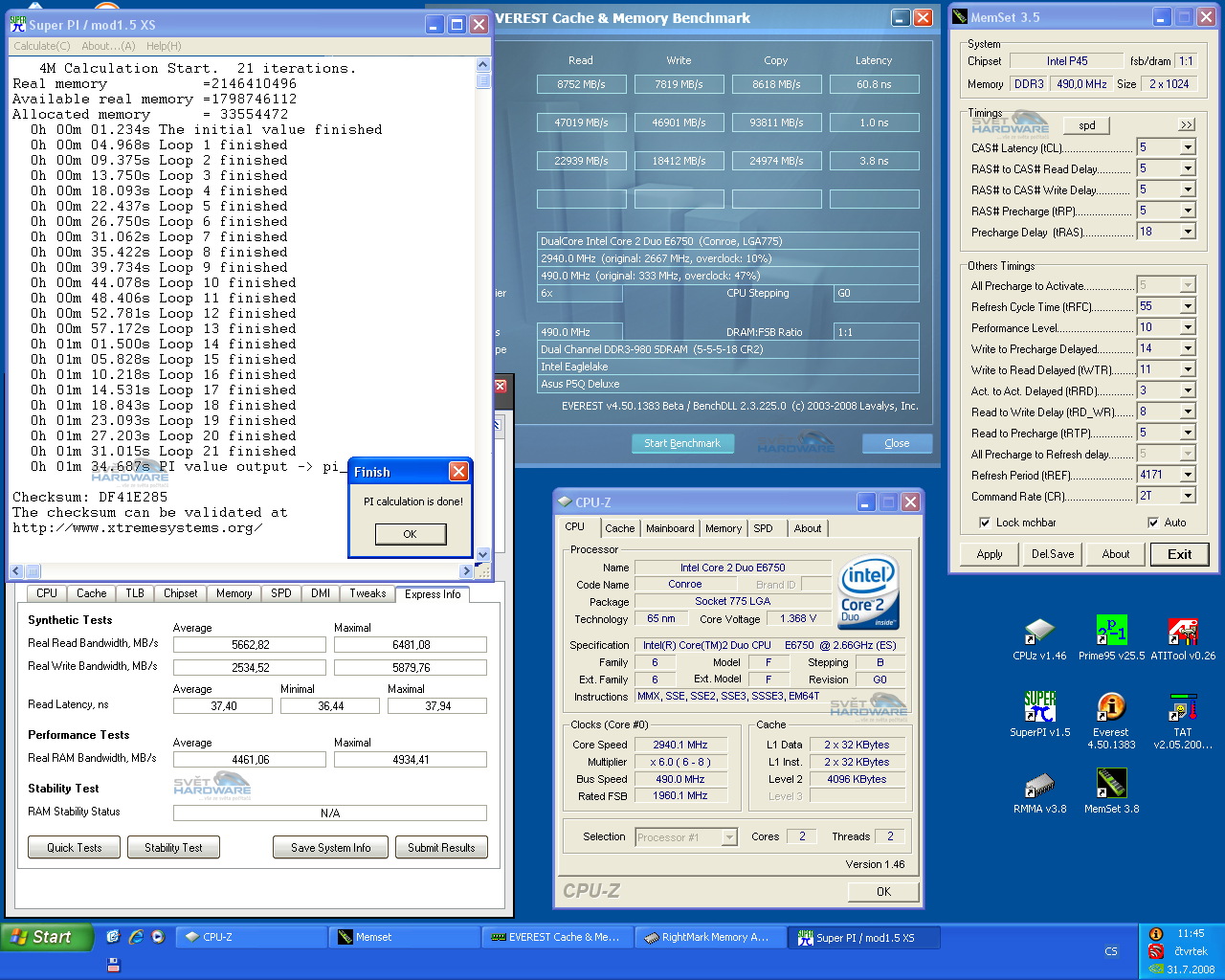Toggle the Lock mchbar checkbox
1225x980 pixels.
(x=985, y=523)
